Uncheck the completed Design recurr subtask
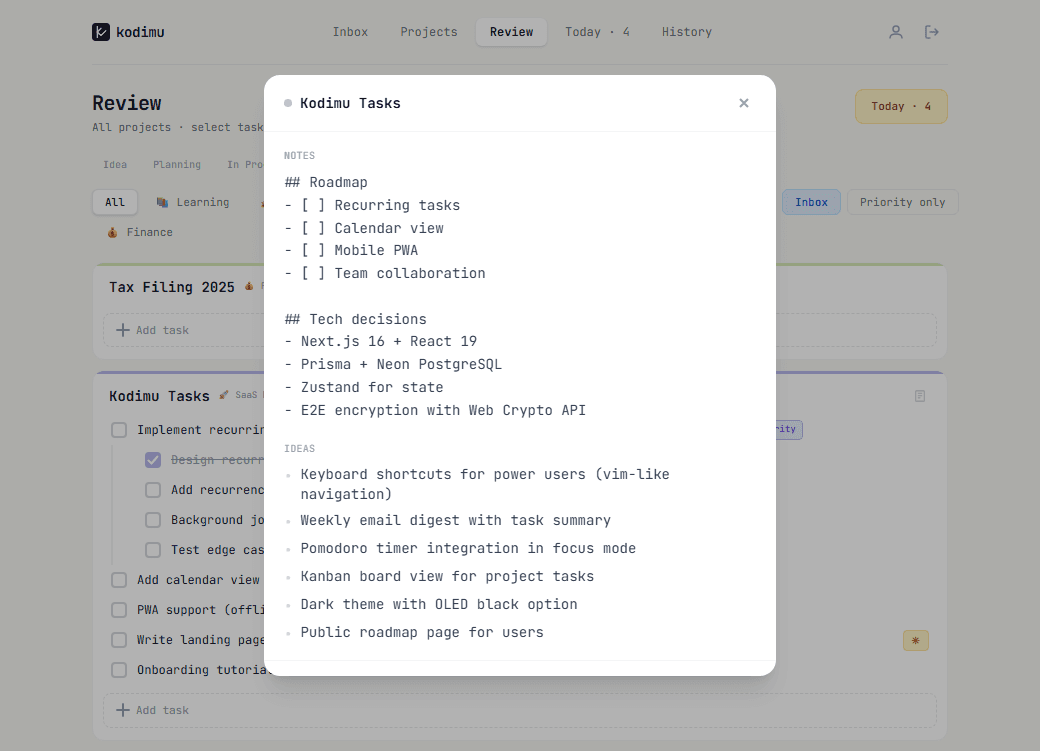The height and width of the screenshot is (751, 1040). (152, 460)
